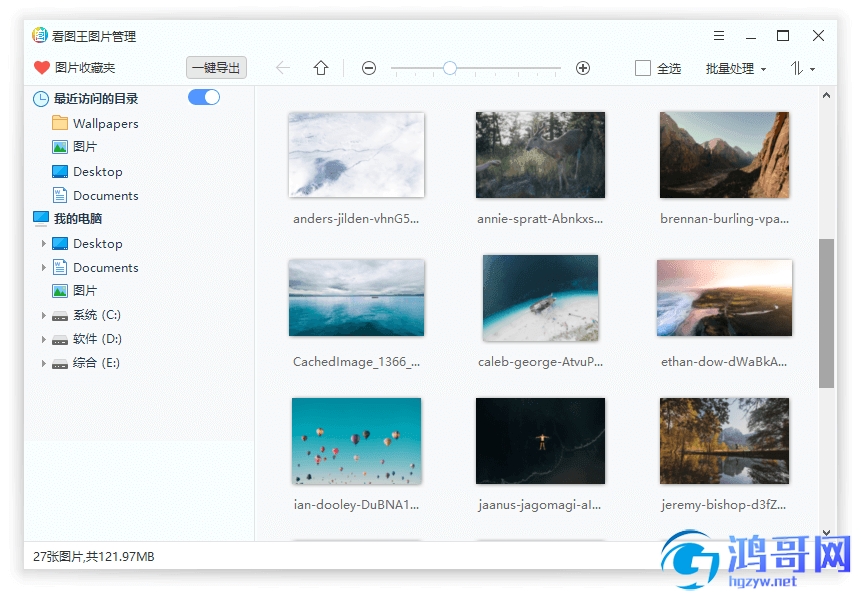Click the Desktop label in recent directories

pyautogui.click(x=98, y=171)
